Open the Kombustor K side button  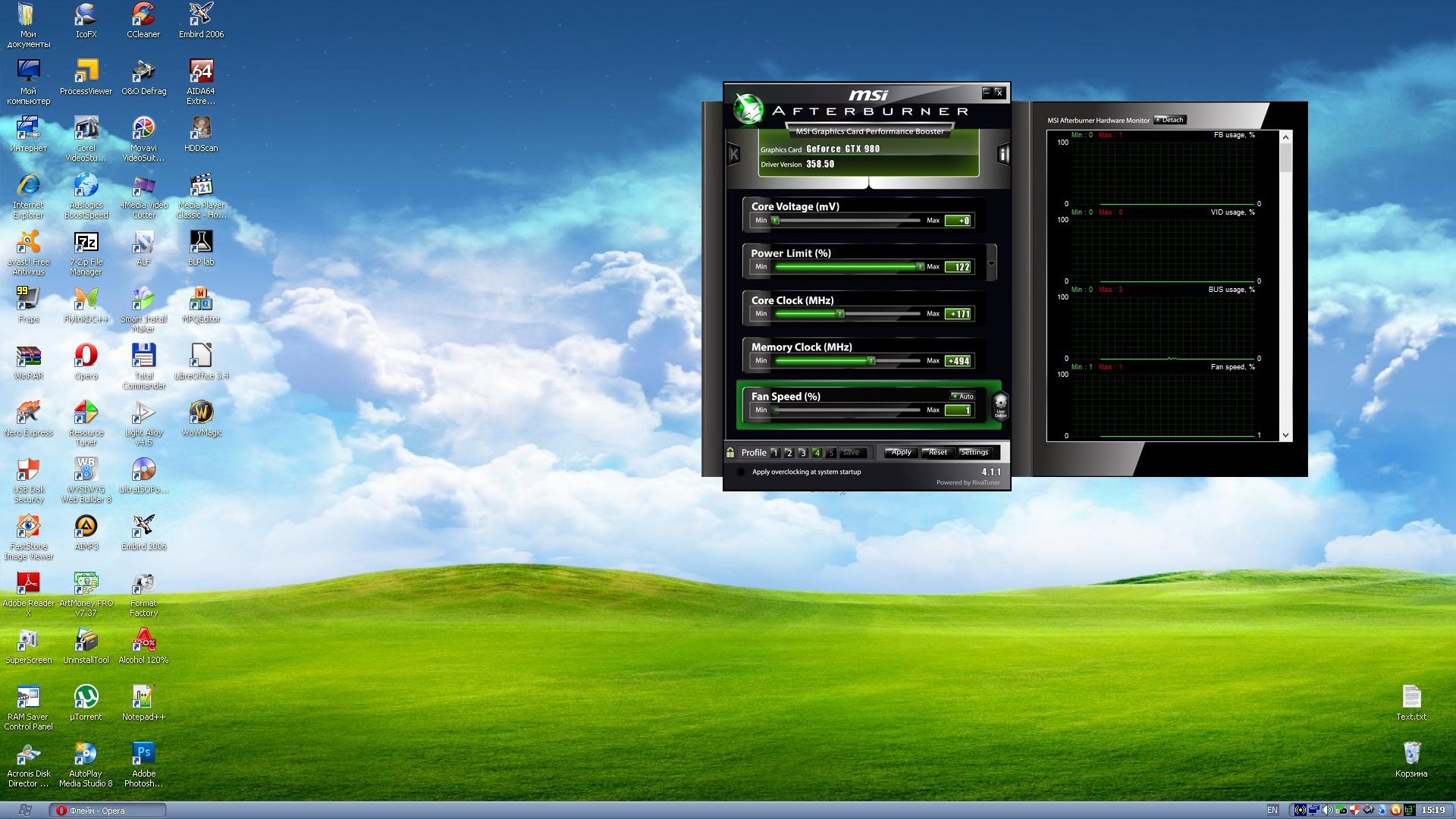click(x=733, y=155)
